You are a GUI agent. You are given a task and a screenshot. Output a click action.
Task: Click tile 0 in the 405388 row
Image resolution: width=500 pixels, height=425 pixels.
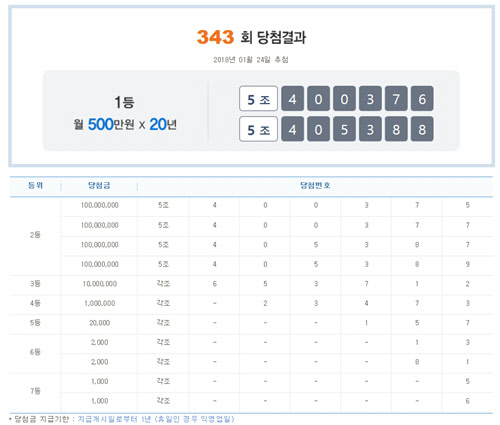[318, 129]
